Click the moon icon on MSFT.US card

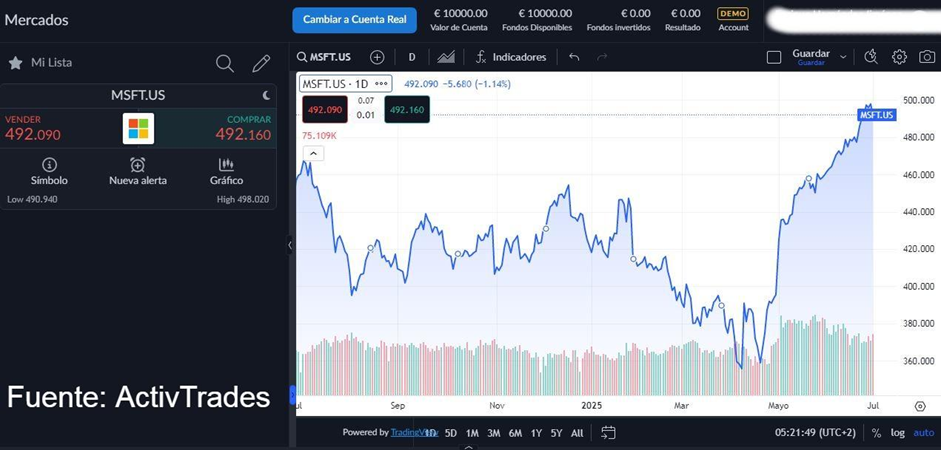pos(266,95)
